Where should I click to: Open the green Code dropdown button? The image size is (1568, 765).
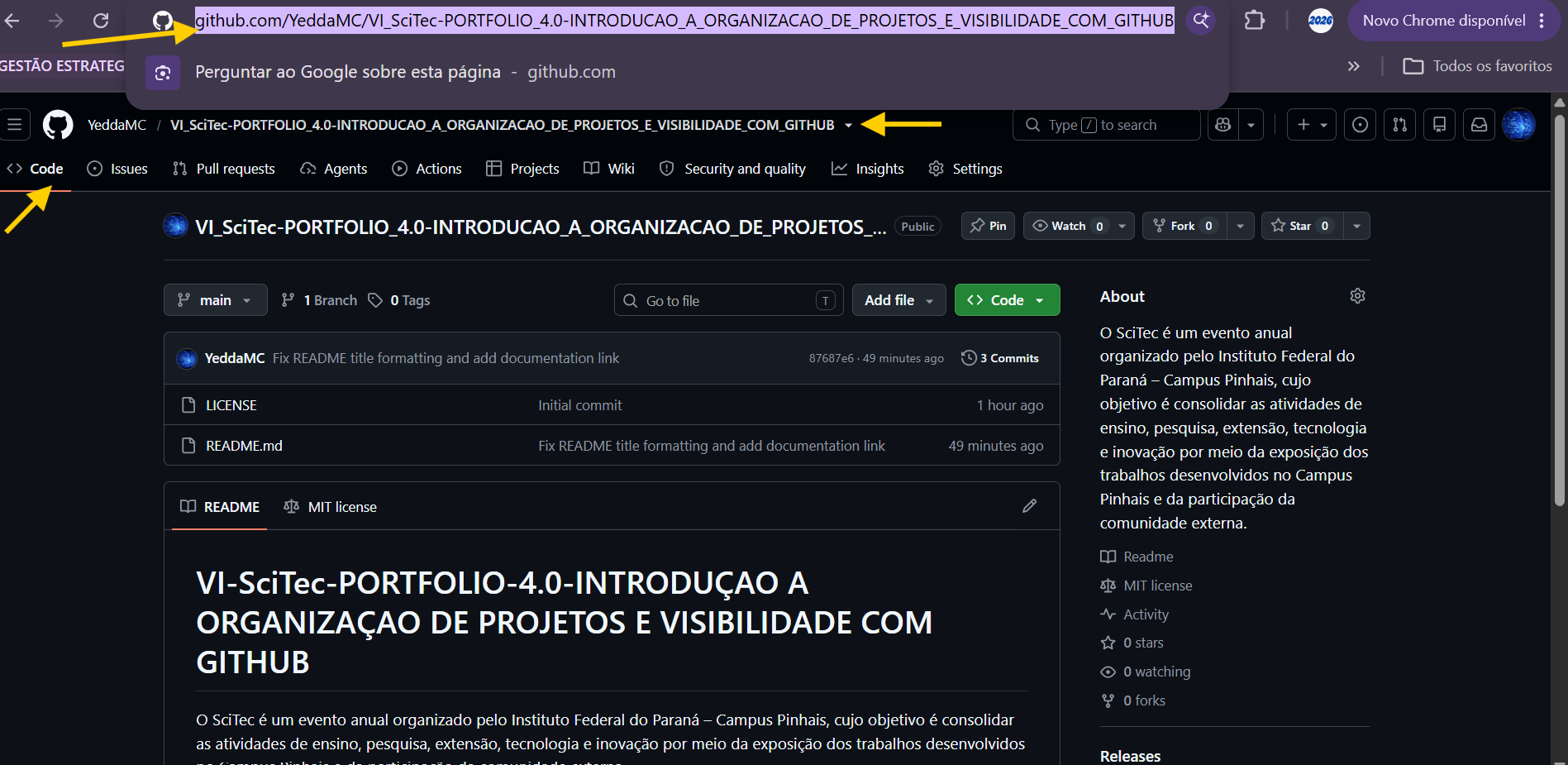[x=1007, y=300]
